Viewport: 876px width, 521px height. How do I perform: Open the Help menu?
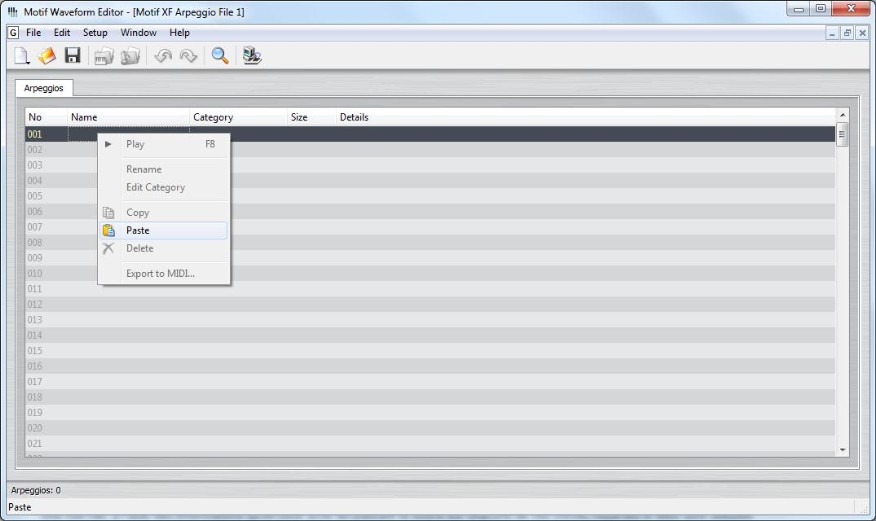pyautogui.click(x=179, y=32)
